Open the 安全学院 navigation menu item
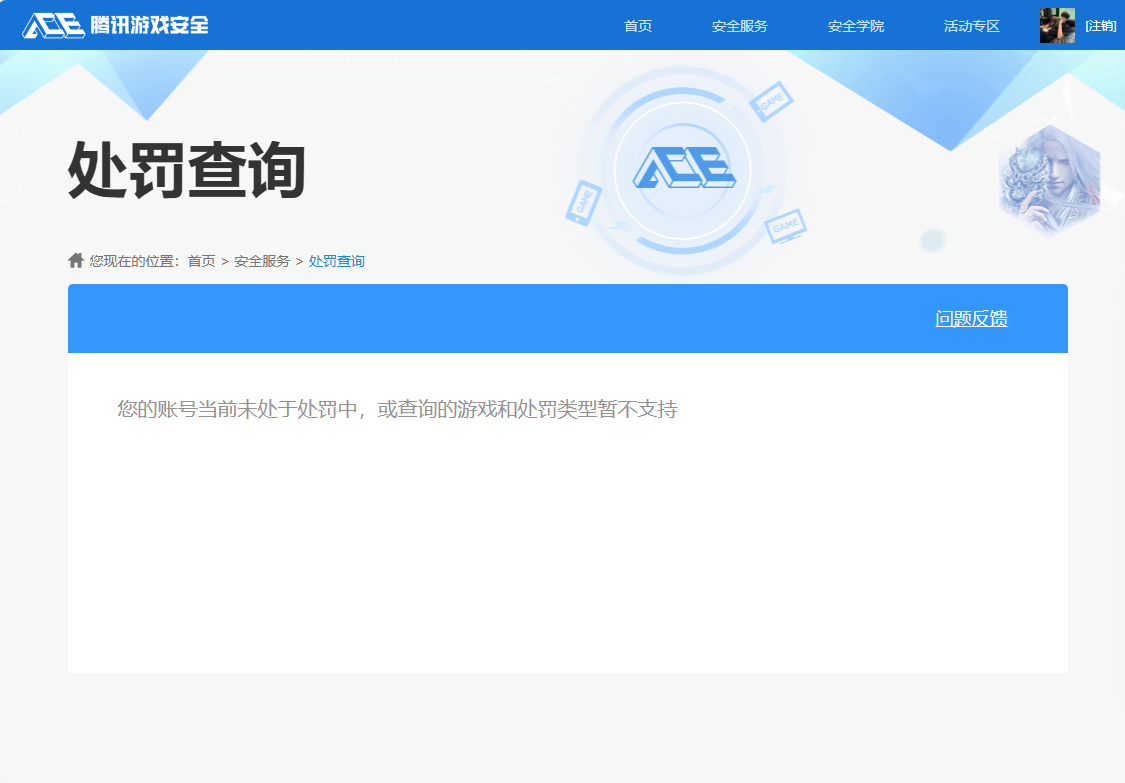Image resolution: width=1125 pixels, height=783 pixels. coord(855,26)
